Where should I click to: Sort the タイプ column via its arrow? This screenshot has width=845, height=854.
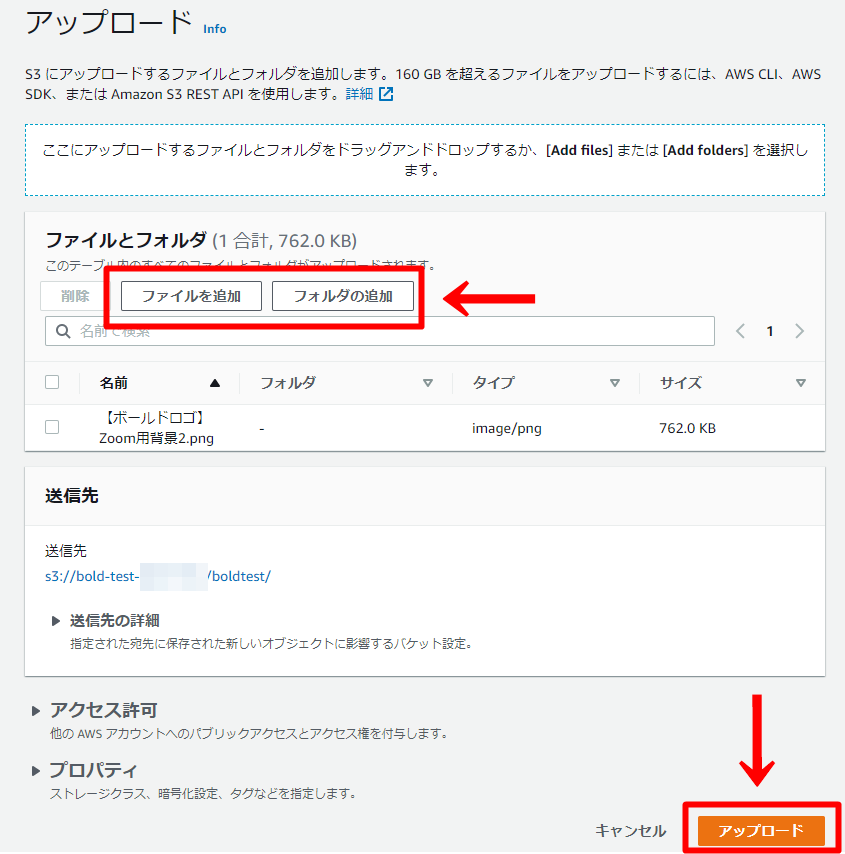point(615,383)
